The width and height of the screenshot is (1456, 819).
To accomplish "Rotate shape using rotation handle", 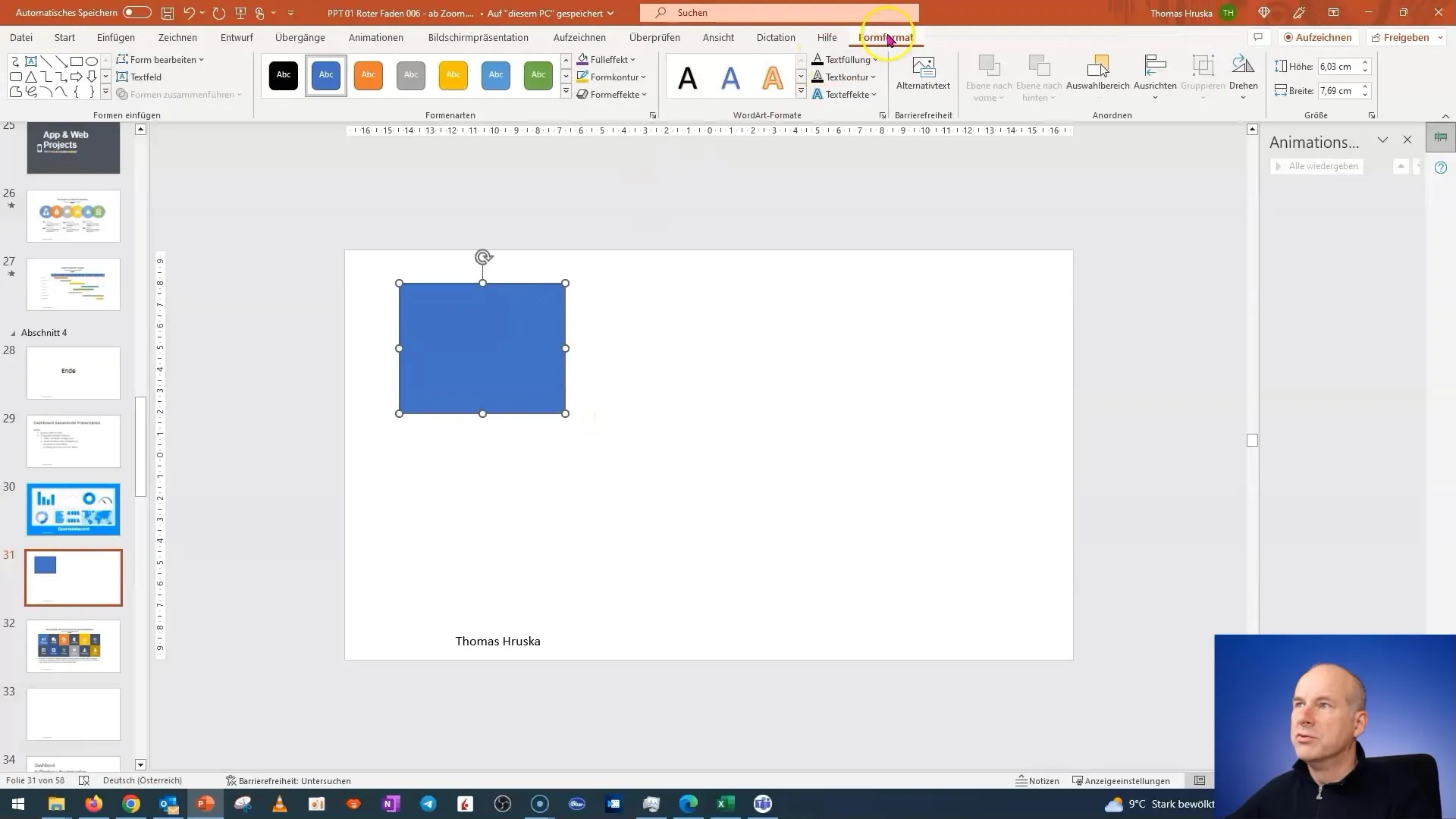I will [483, 257].
